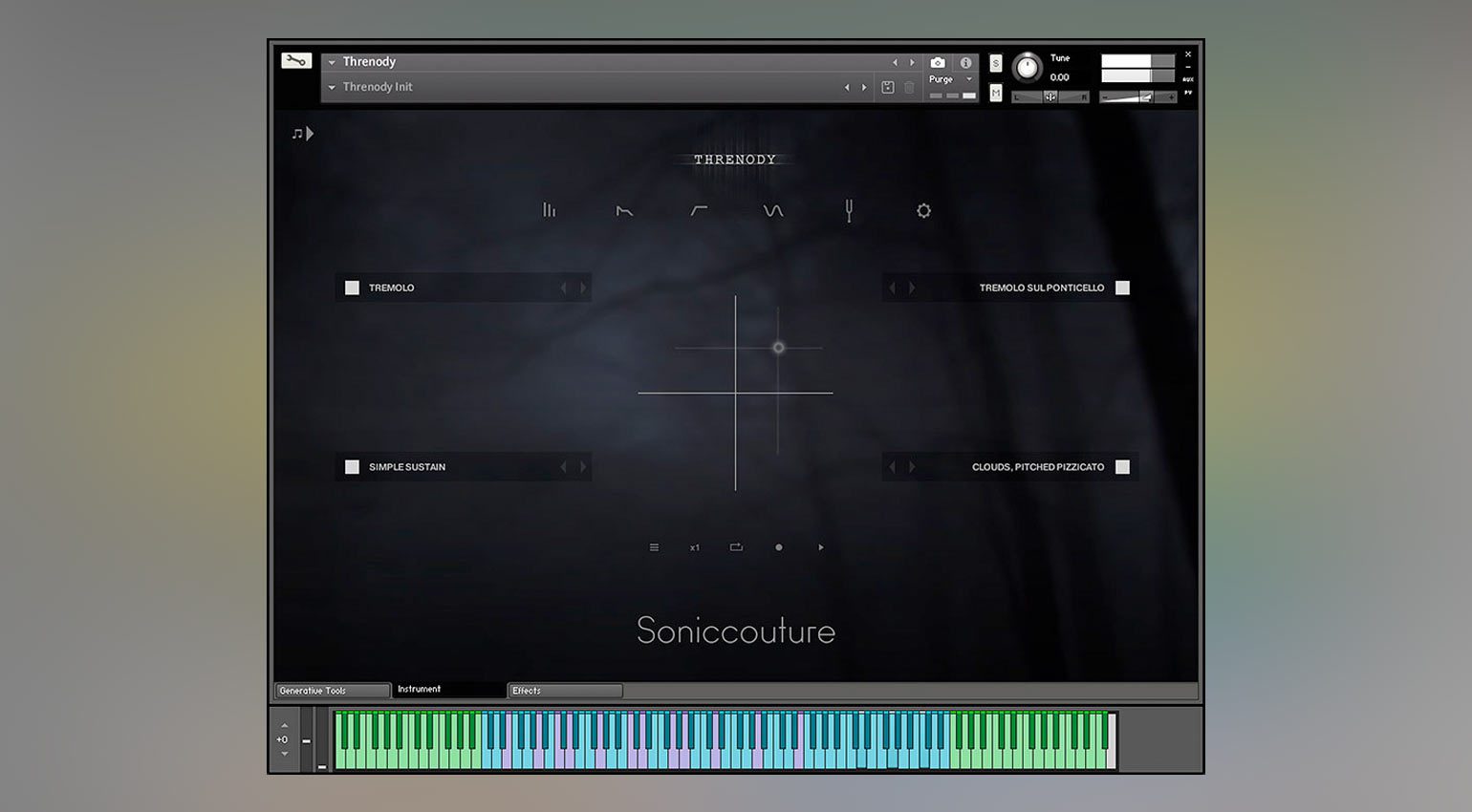Click the Tremolo Sul Ponticello name
This screenshot has width=1472, height=812.
click(1042, 288)
